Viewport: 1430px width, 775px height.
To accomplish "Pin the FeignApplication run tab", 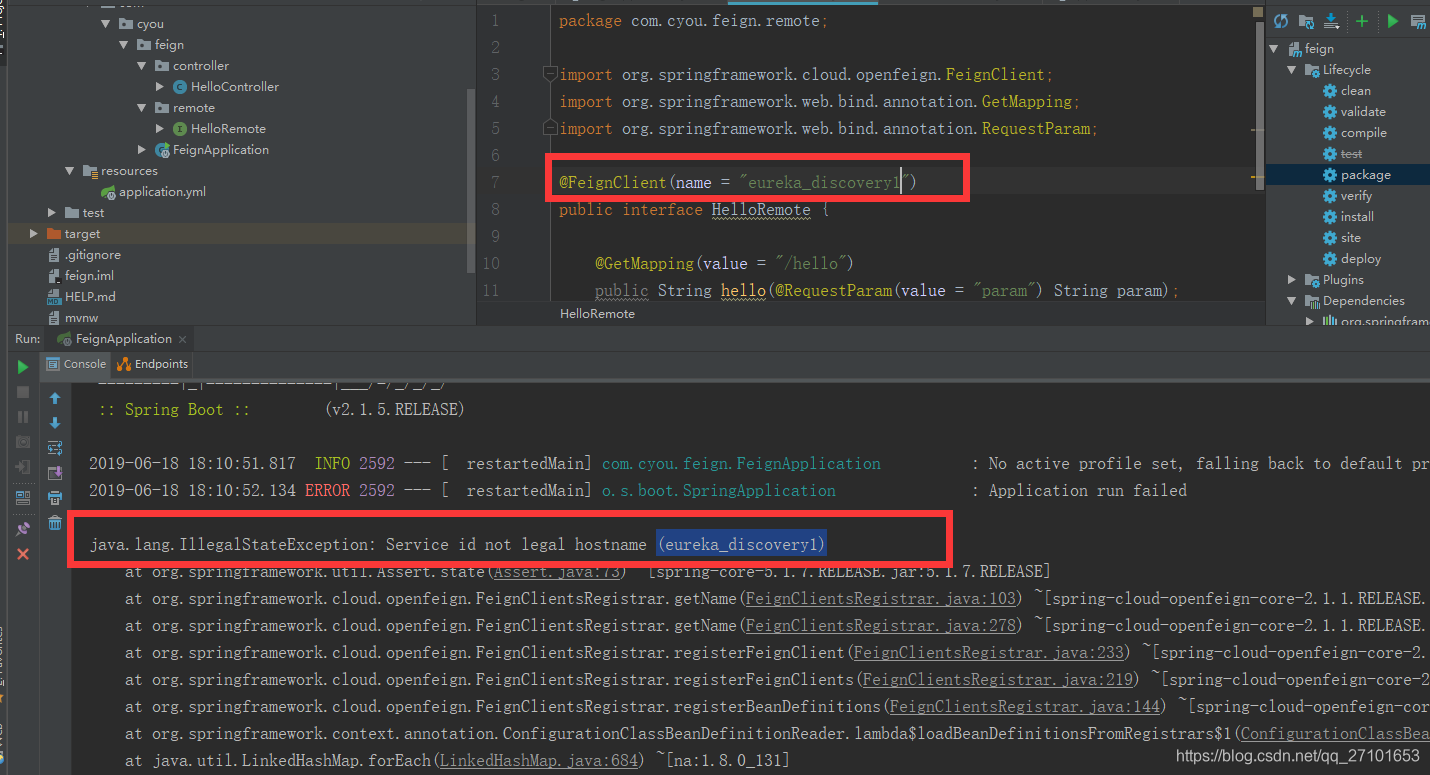I will (23, 528).
